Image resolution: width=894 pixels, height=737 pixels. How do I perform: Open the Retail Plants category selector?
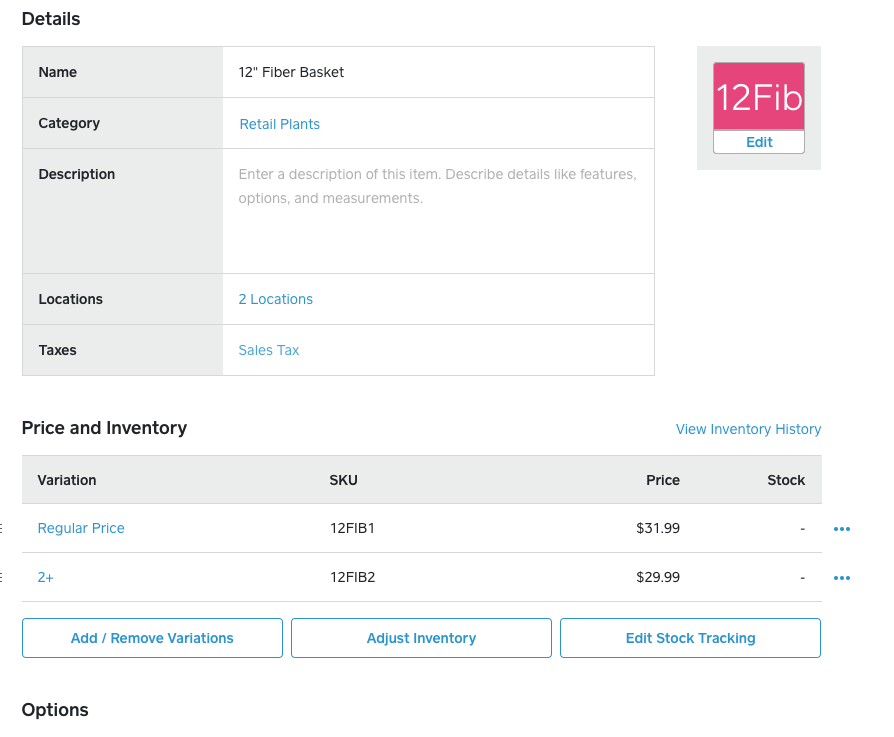tap(279, 124)
